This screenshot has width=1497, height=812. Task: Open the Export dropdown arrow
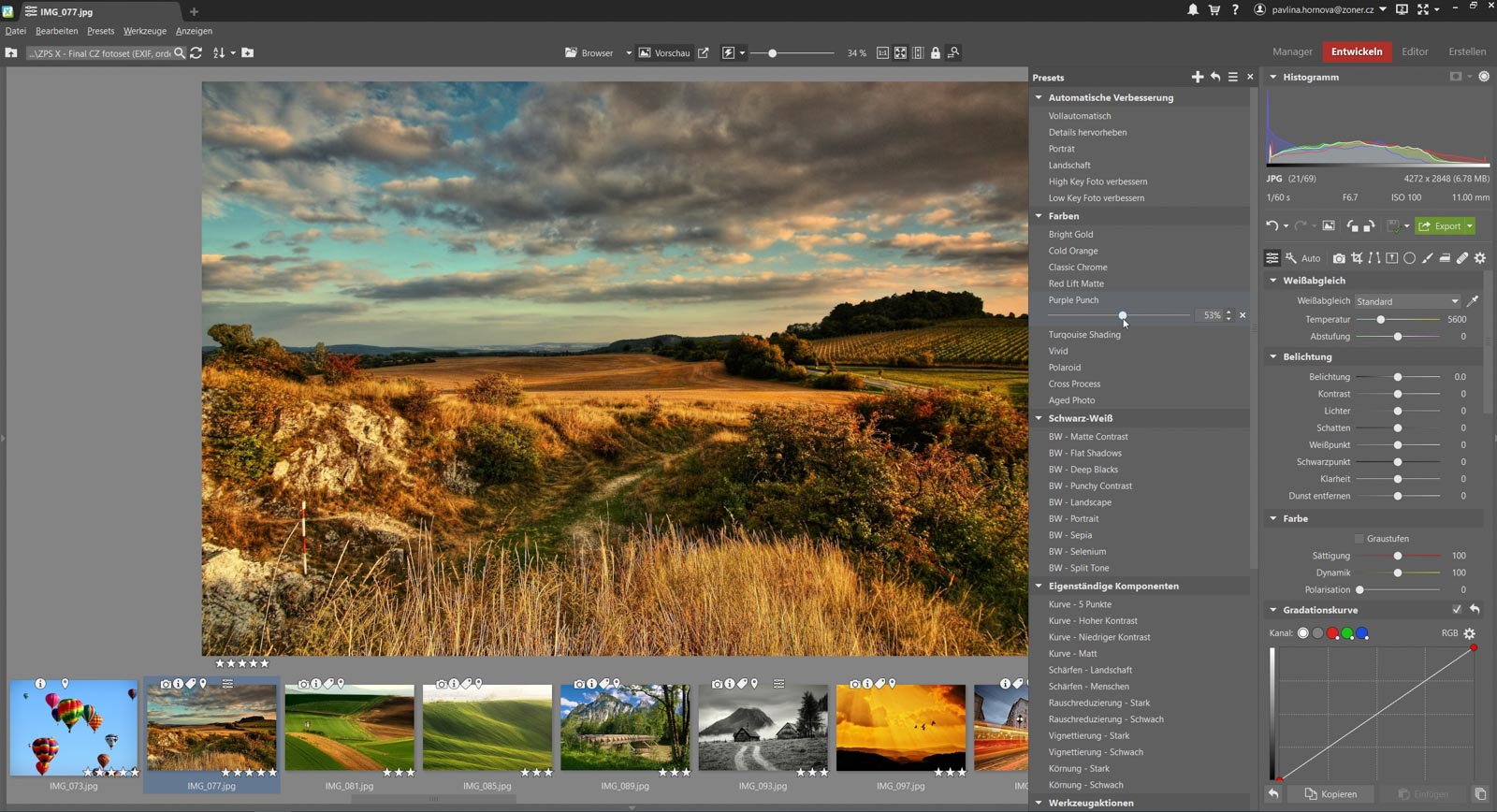point(1470,225)
